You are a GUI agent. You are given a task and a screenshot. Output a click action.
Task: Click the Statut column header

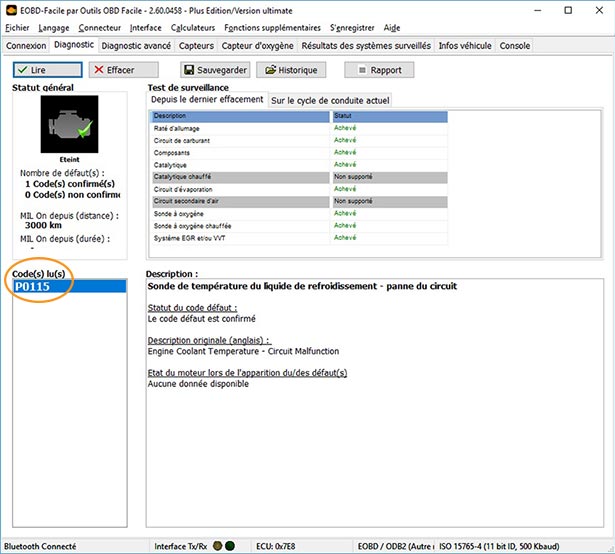point(390,116)
